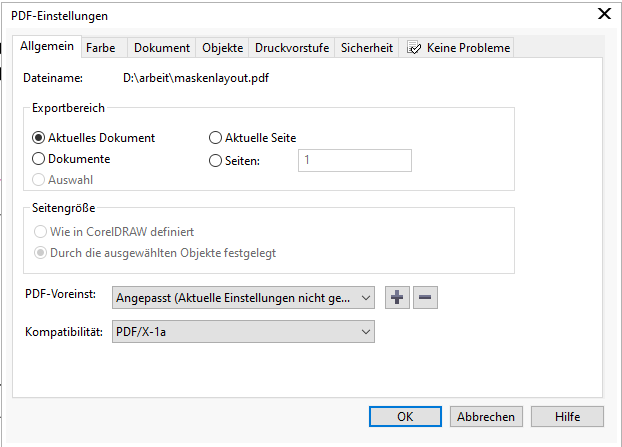This screenshot has height=447, width=622.
Task: Open the Keine Probleme preflight tab
Action: (x=458, y=48)
